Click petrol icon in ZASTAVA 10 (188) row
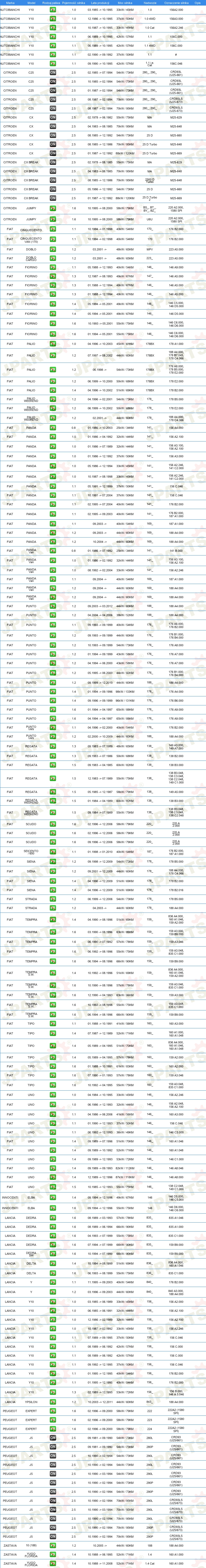Screen dimensions: 206x1568 pyautogui.click(x=53, y=1546)
